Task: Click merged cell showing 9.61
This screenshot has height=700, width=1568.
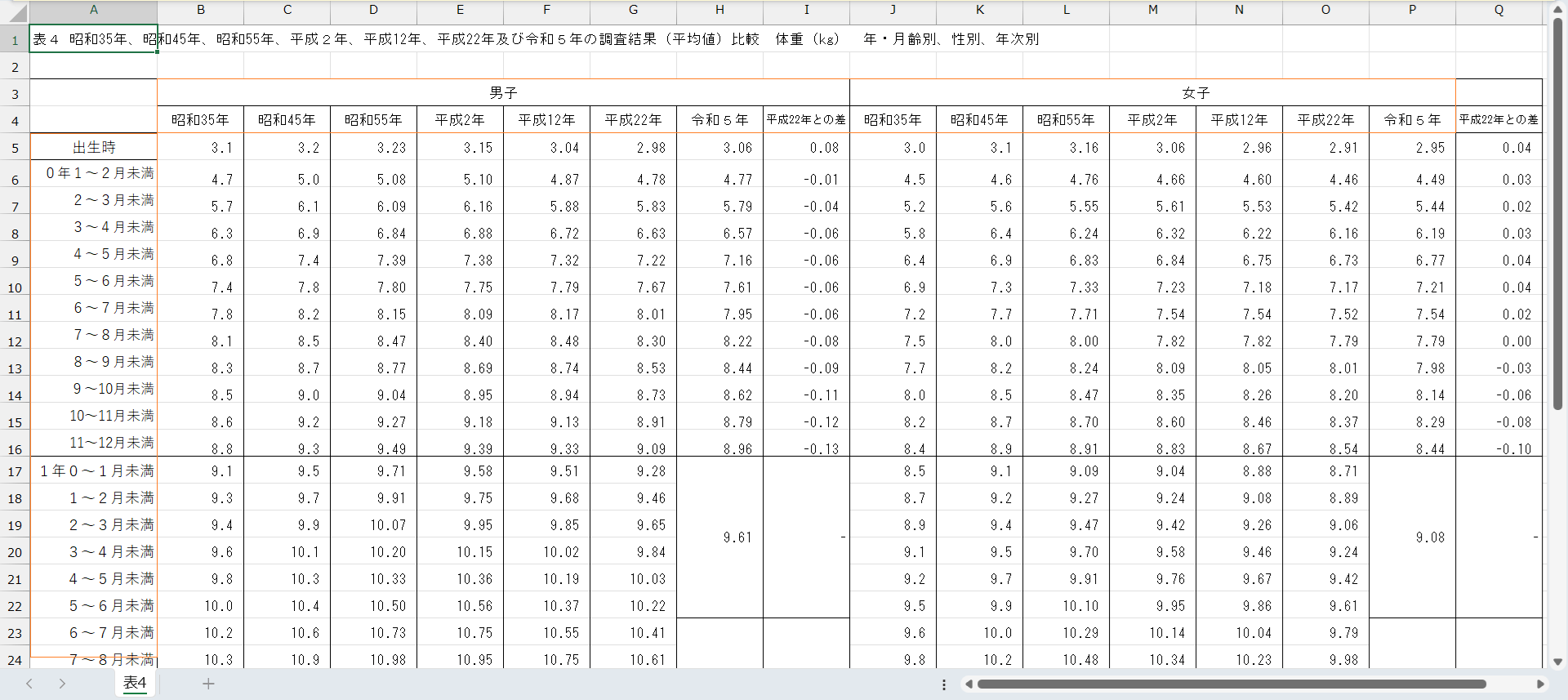Action: pos(719,537)
